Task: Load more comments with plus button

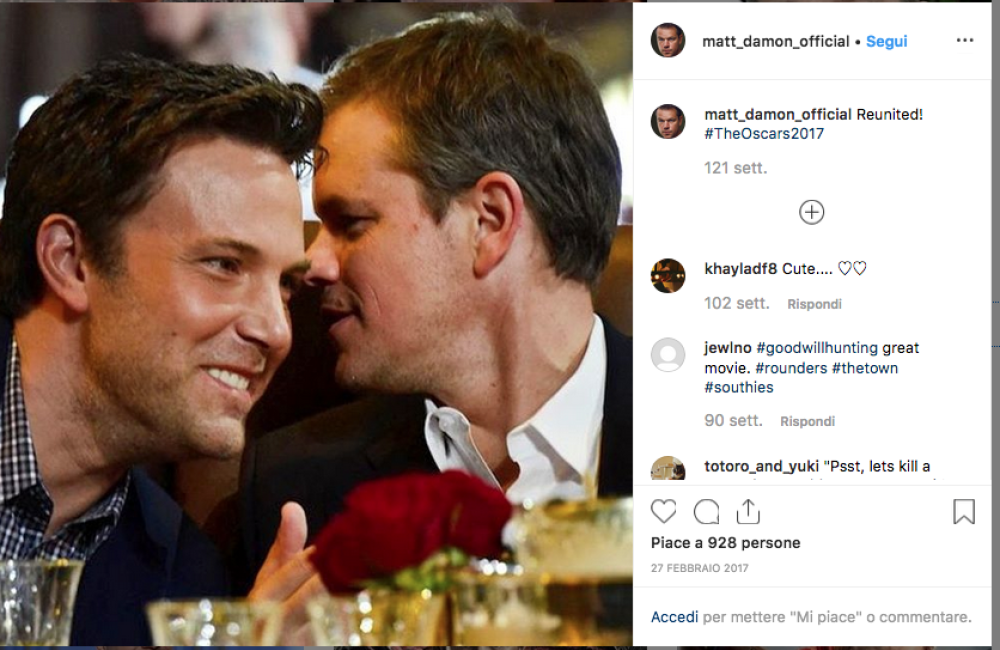Action: point(811,212)
